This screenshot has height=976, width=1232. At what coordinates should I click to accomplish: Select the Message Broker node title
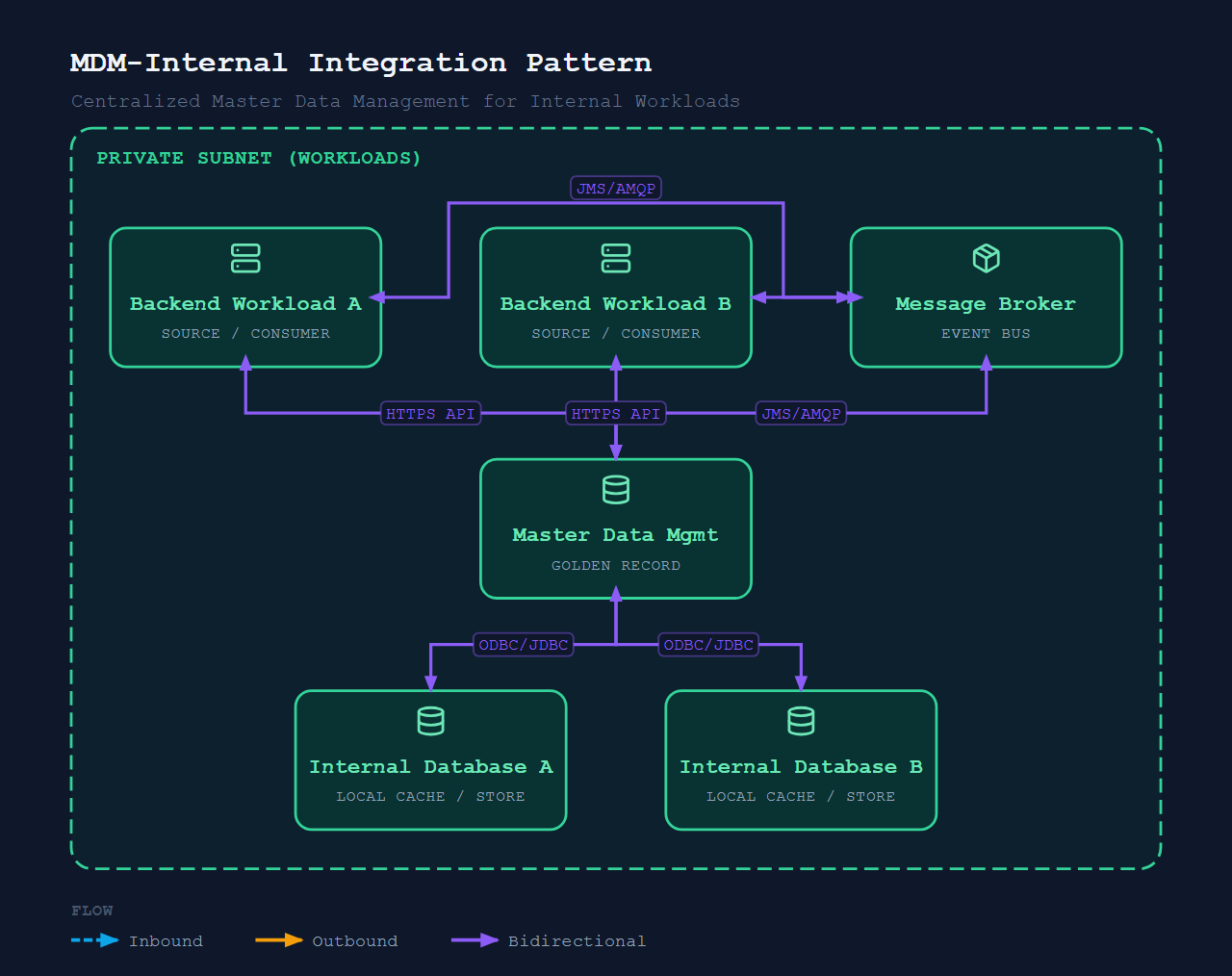pos(986,304)
